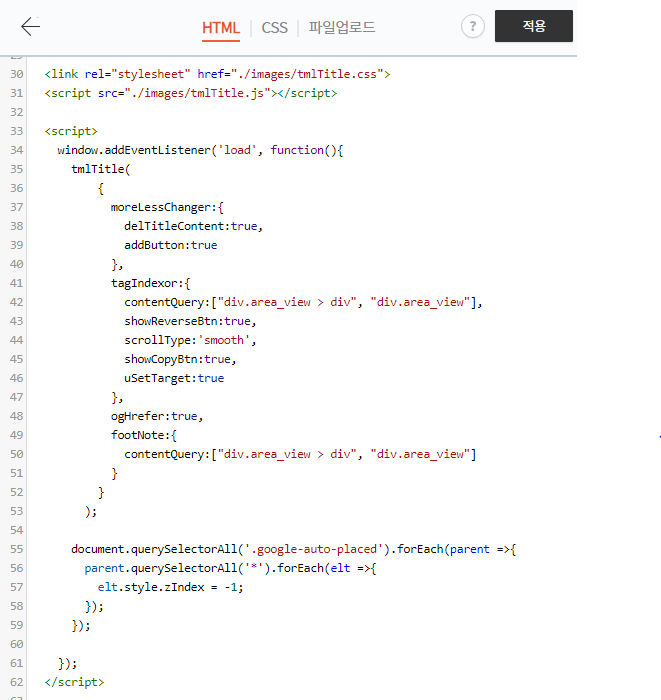Click the }); on line 61

(x=67, y=663)
